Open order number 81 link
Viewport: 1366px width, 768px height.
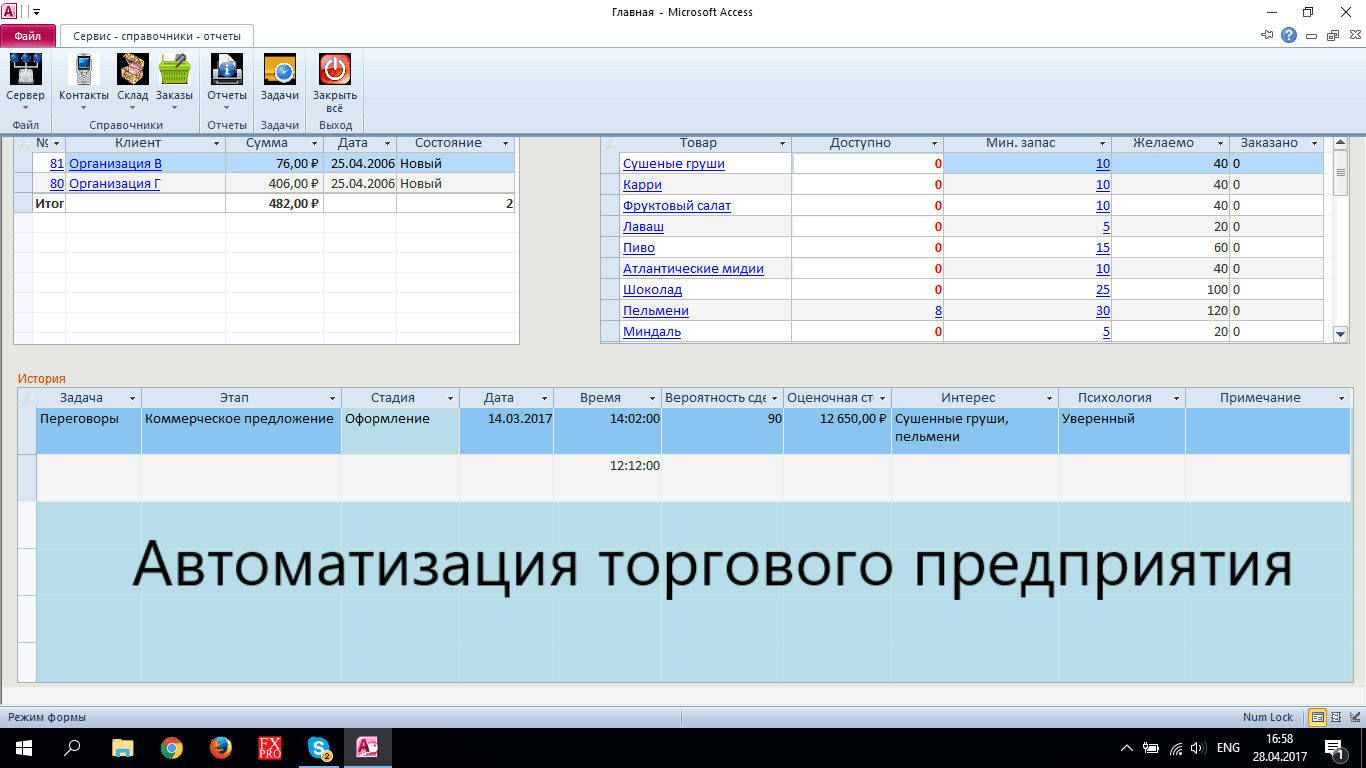pyautogui.click(x=57, y=163)
